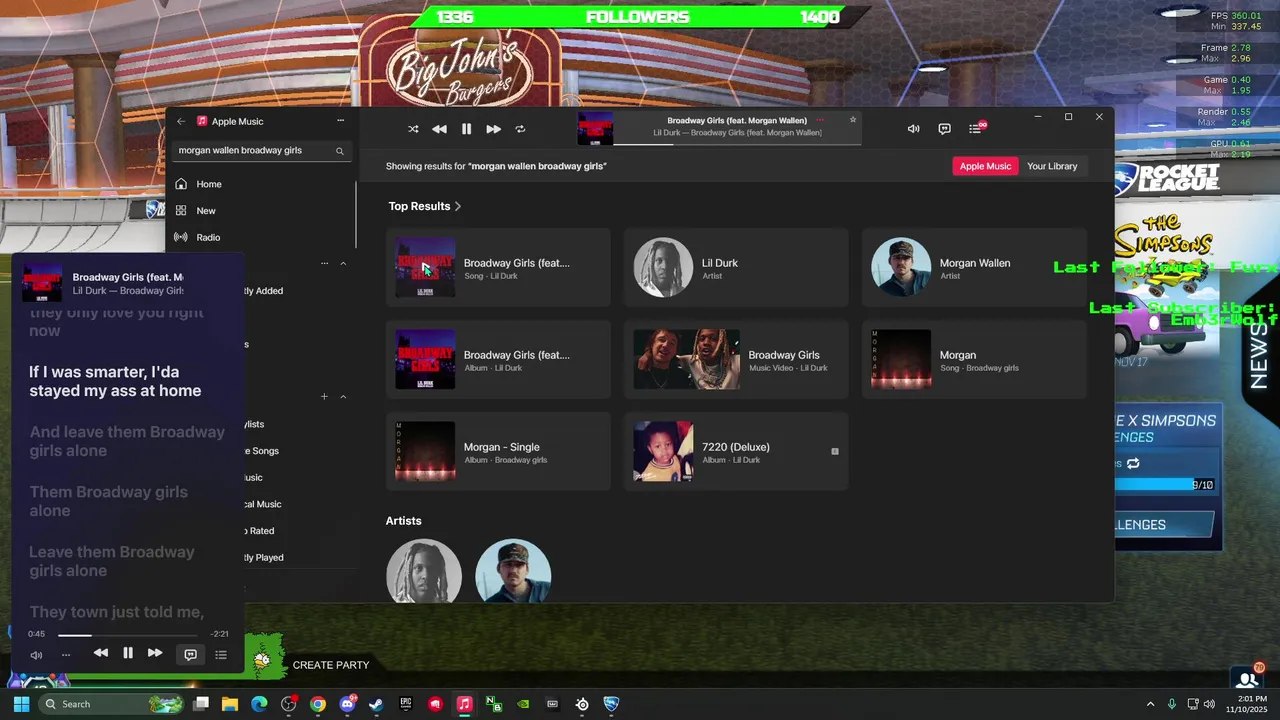Open Steam from the taskbar
This screenshot has width=1280, height=720.
click(376, 704)
